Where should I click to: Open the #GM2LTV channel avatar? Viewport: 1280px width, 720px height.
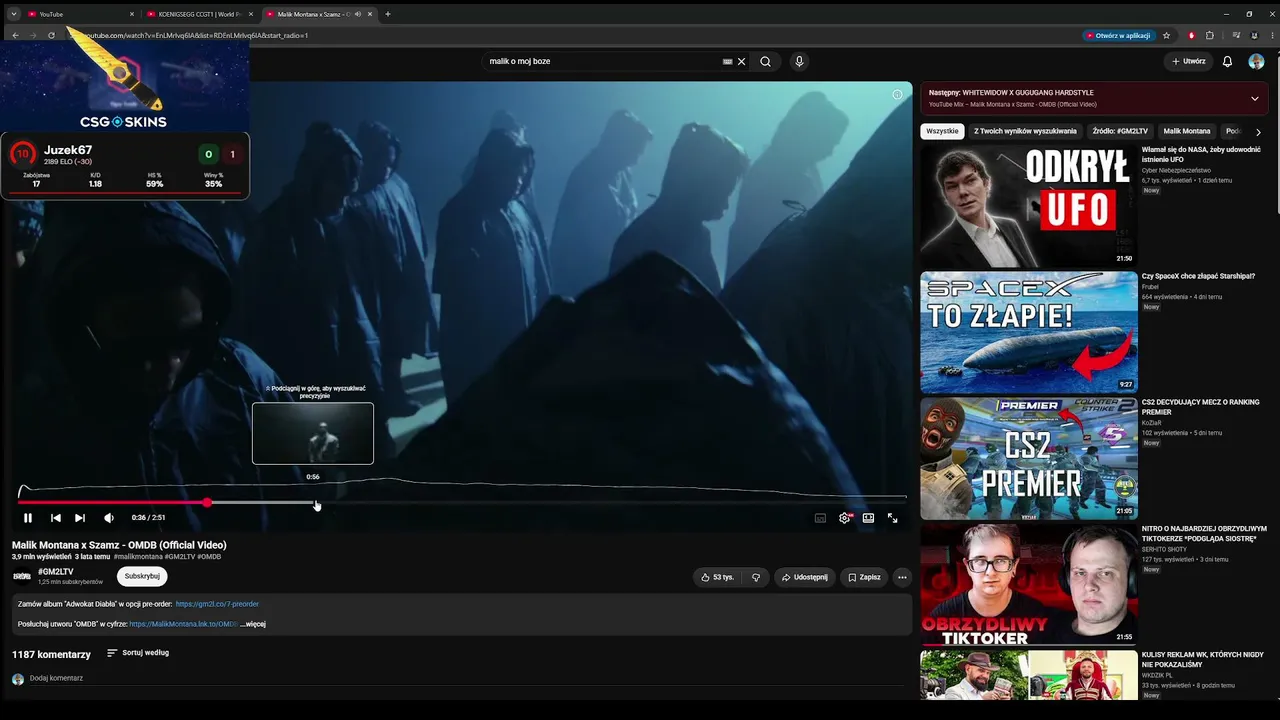pyautogui.click(x=21, y=576)
